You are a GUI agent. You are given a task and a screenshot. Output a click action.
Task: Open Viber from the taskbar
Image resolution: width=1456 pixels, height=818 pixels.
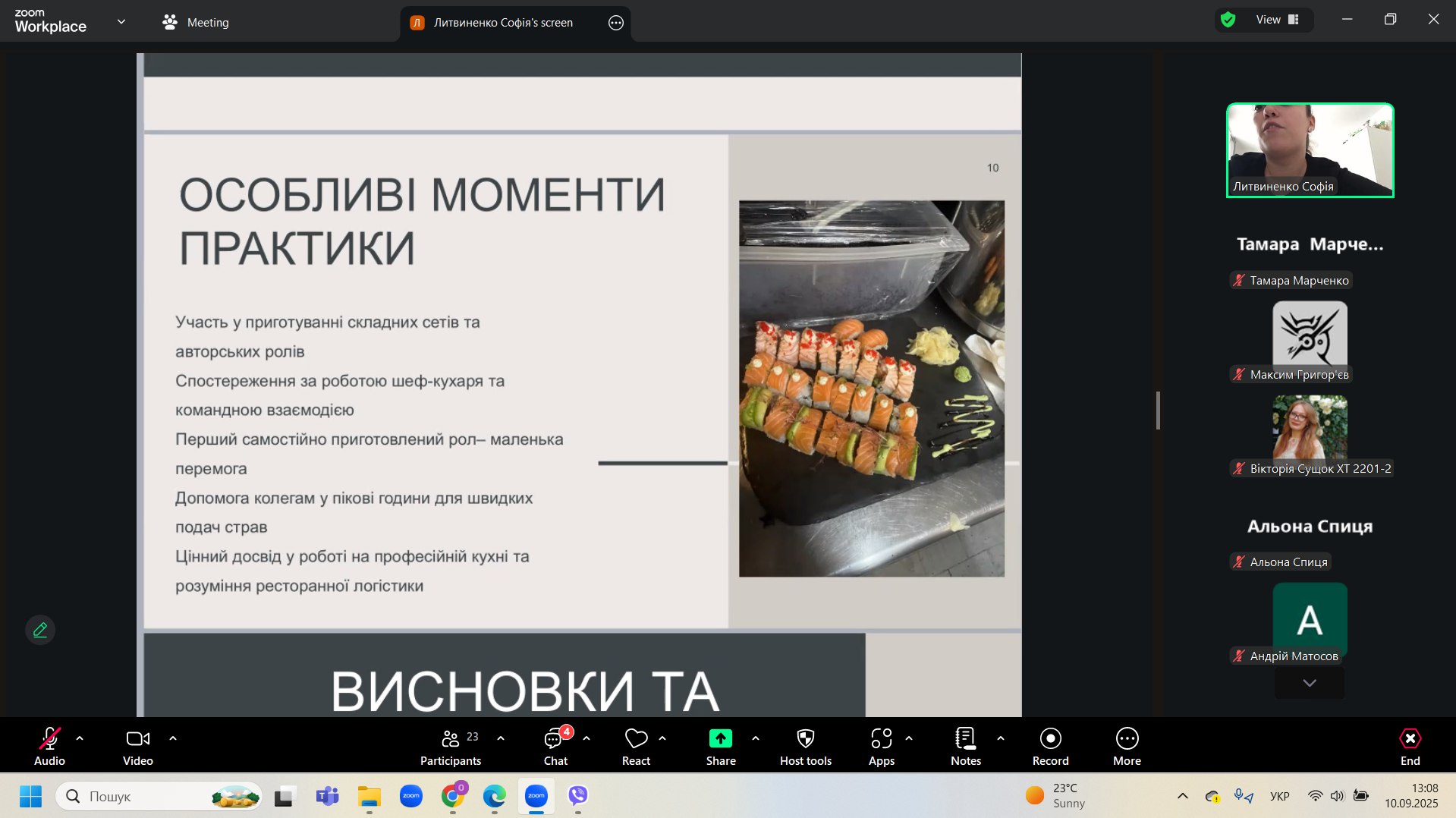coord(578,796)
